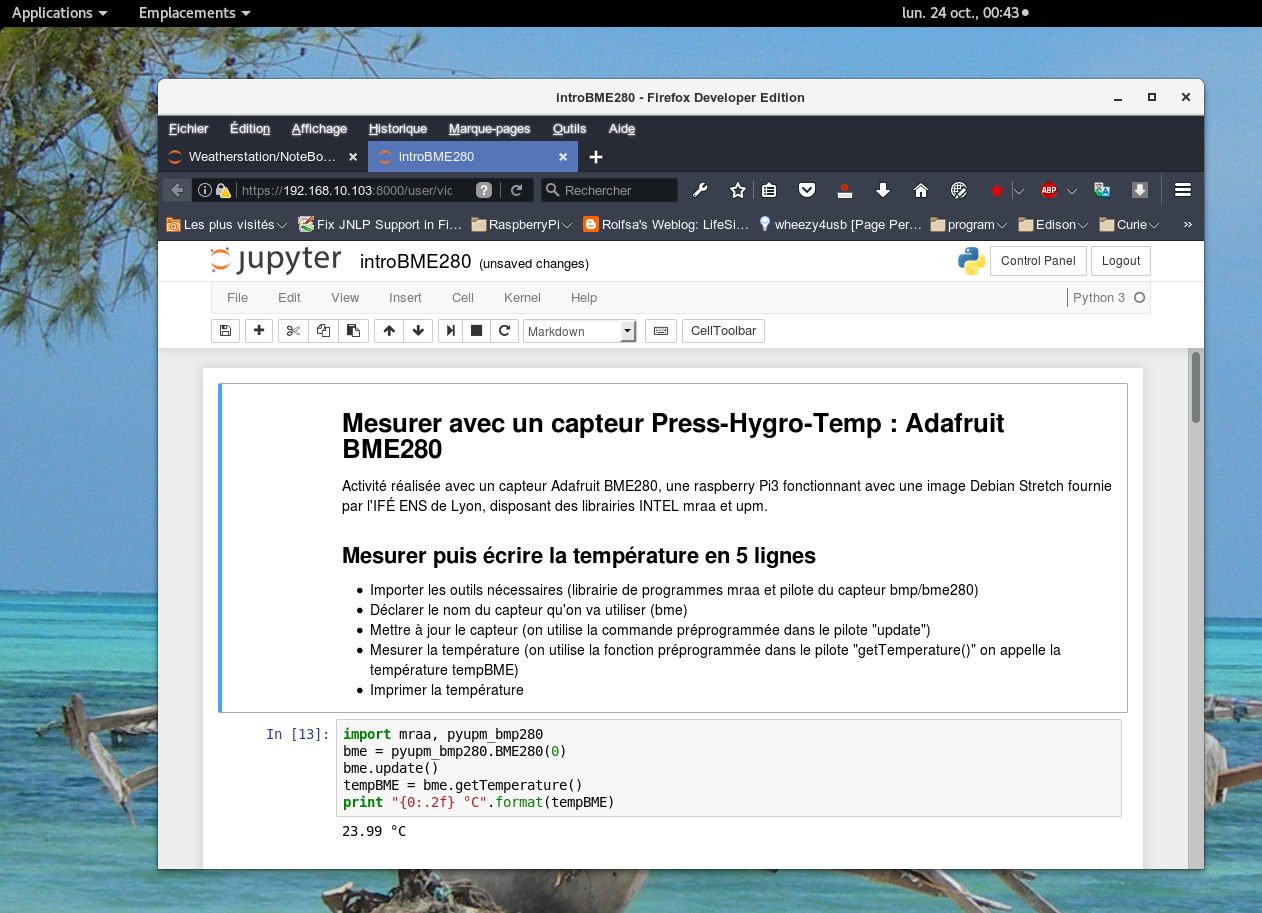Open Adblock Plus from the toolbar

[x=1048, y=190]
